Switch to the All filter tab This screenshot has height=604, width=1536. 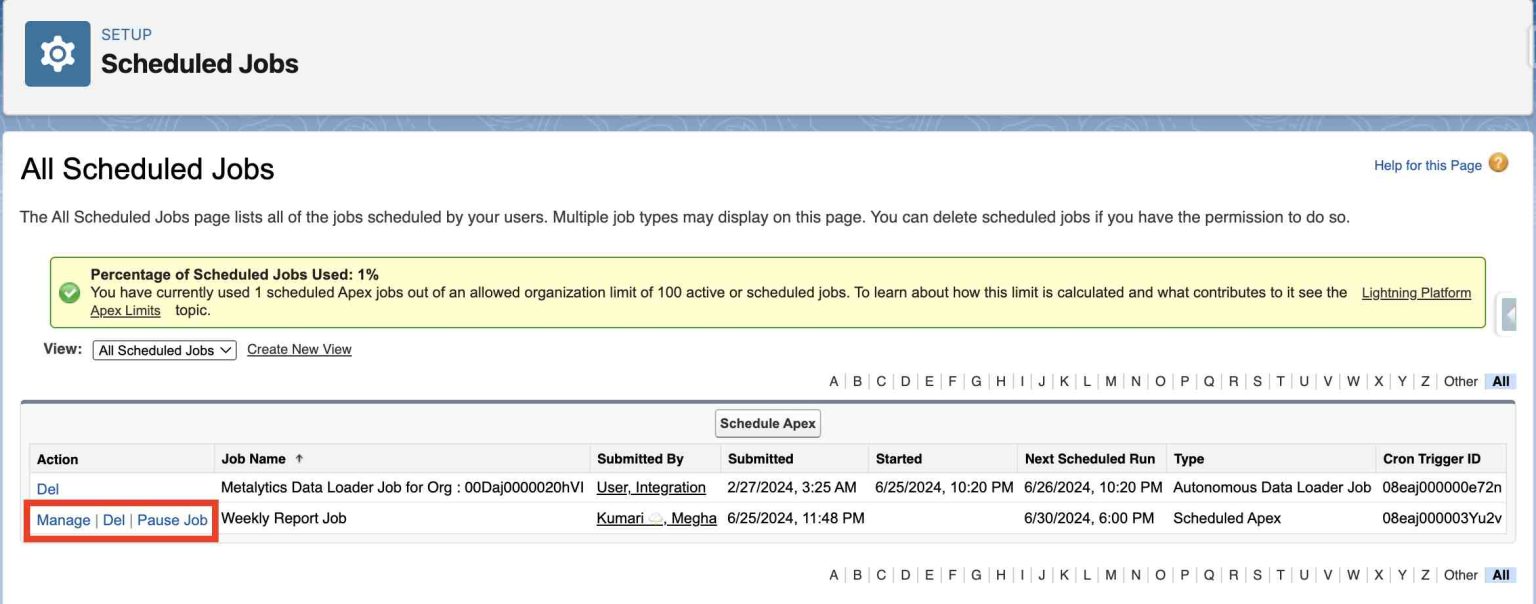click(1500, 381)
